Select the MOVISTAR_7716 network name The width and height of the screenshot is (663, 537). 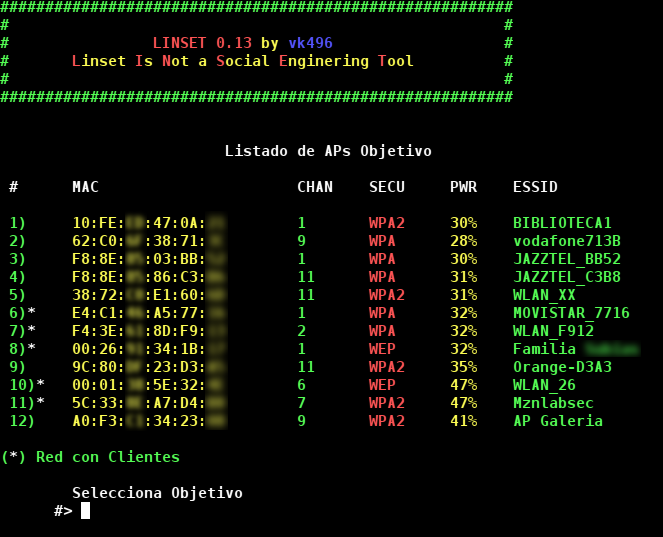[x=571, y=313]
